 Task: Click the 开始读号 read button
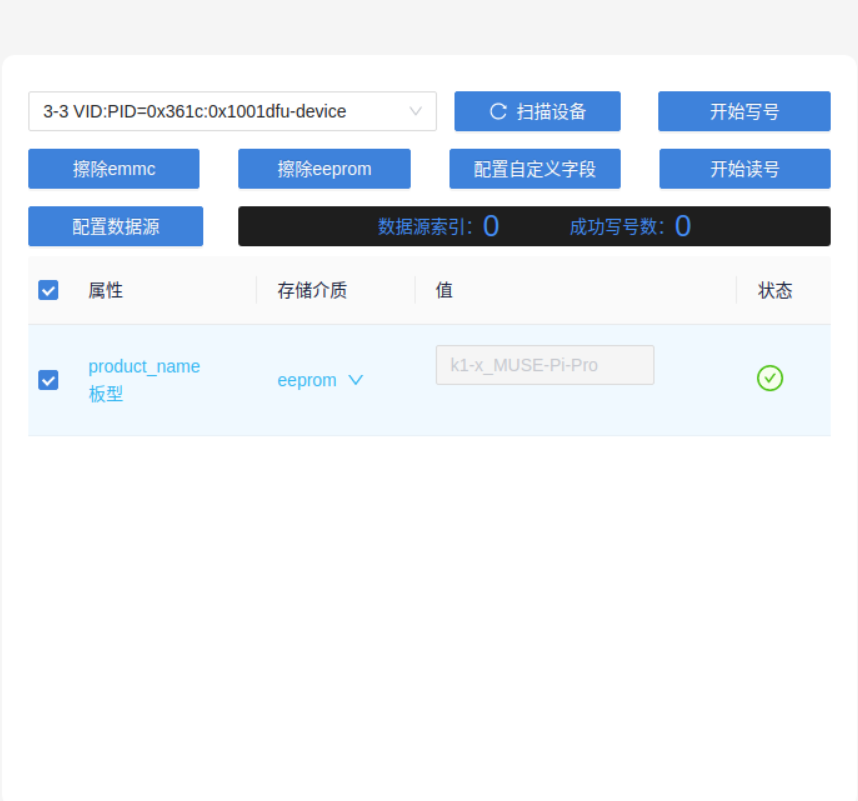745,169
